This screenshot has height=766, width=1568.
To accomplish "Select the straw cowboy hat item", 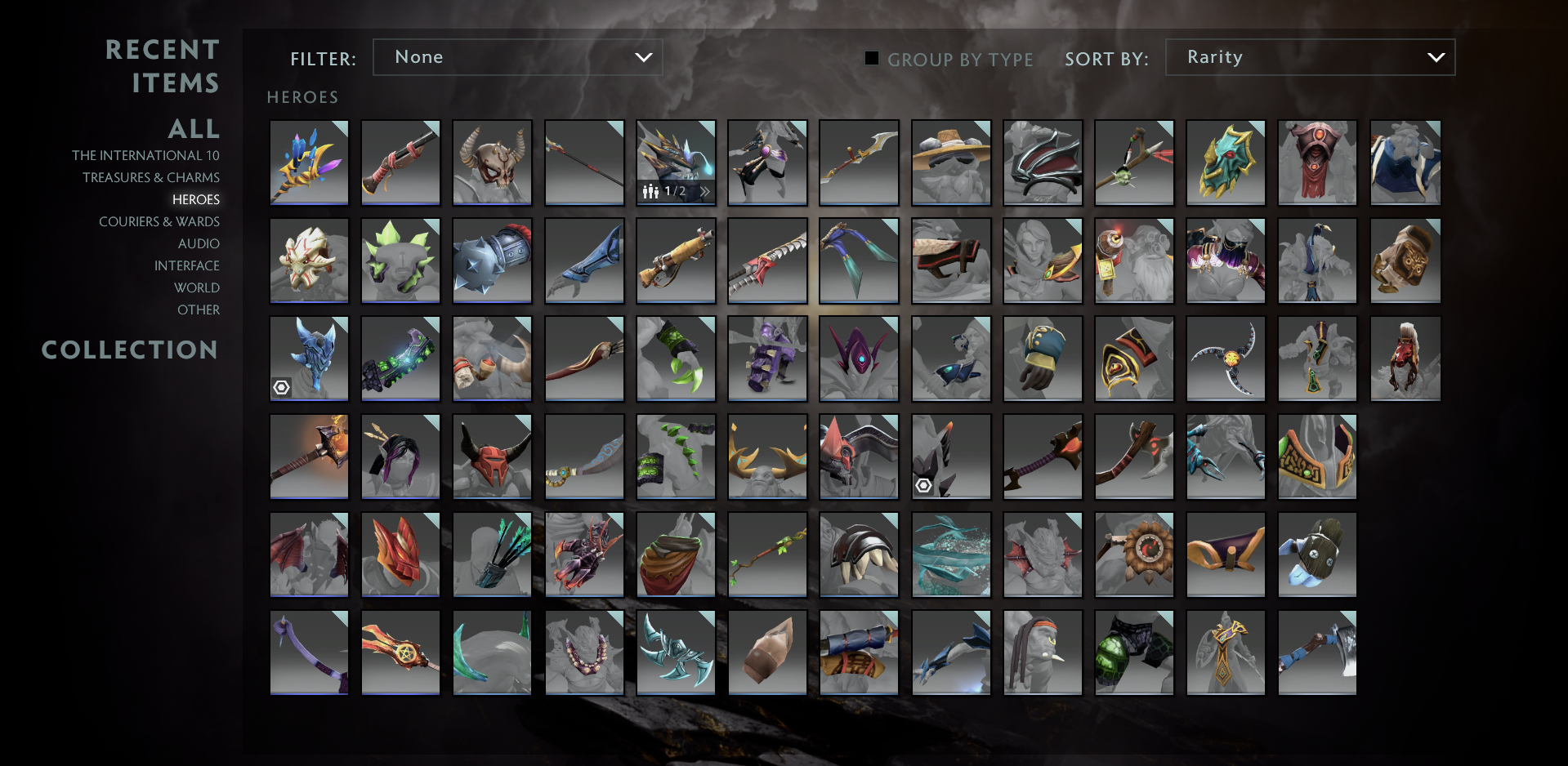I will click(x=951, y=163).
